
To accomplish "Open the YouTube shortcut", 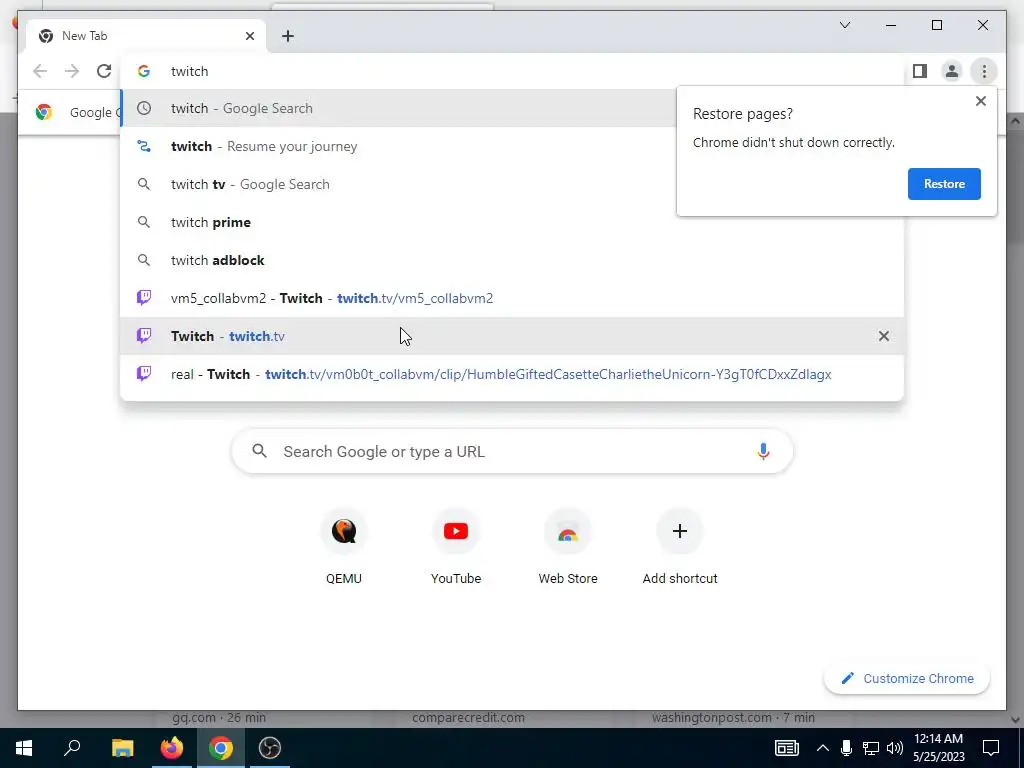I will [456, 547].
